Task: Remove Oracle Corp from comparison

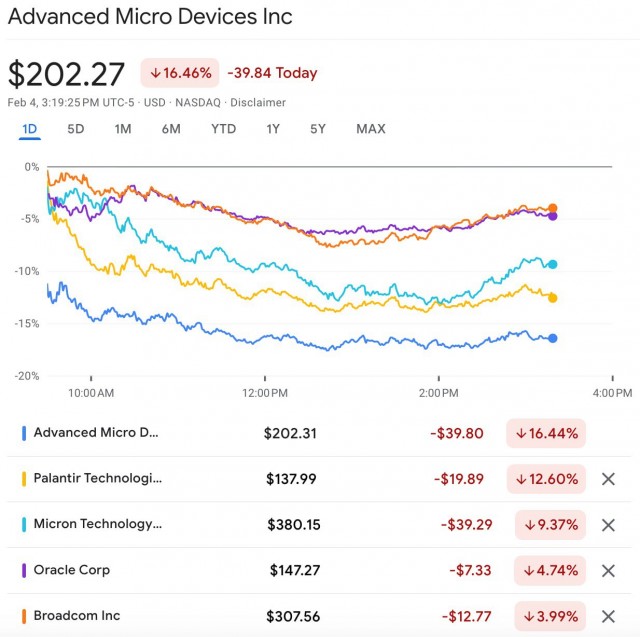Action: pos(608,570)
